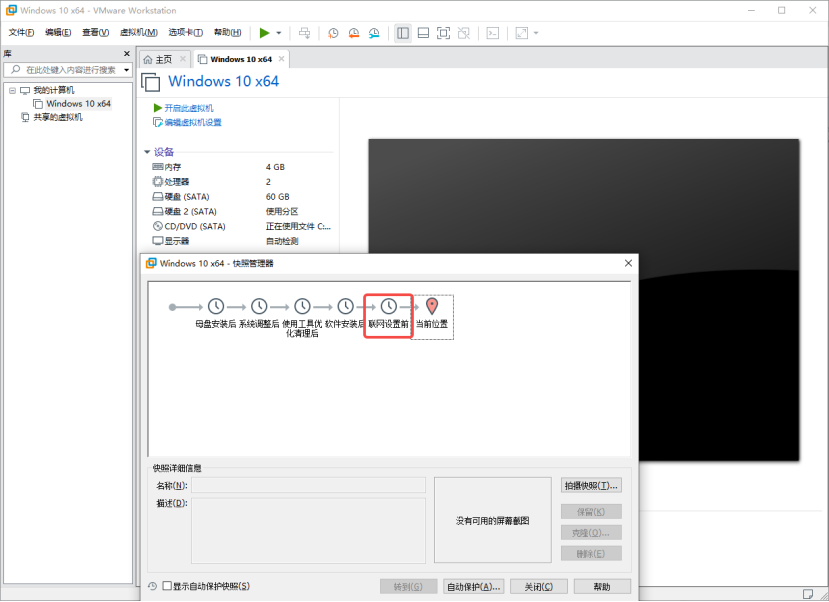The width and height of the screenshot is (829, 602).
Task: Close the snapshot manager dialog
Action: 628,263
